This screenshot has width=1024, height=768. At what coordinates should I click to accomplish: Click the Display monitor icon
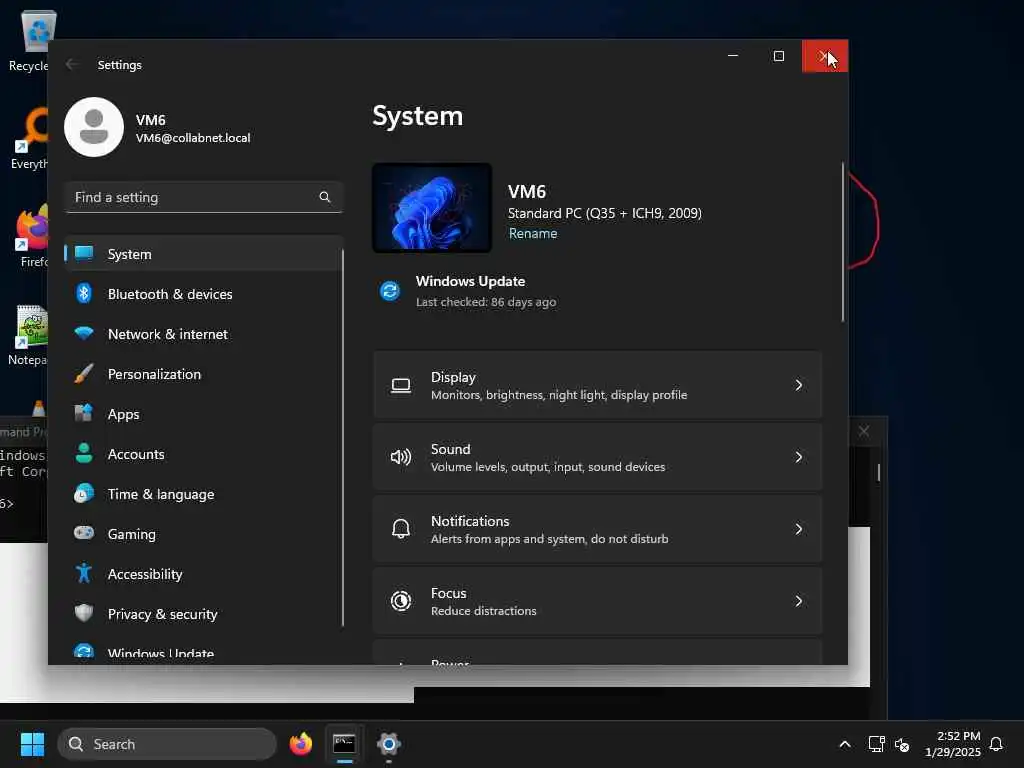pos(401,385)
